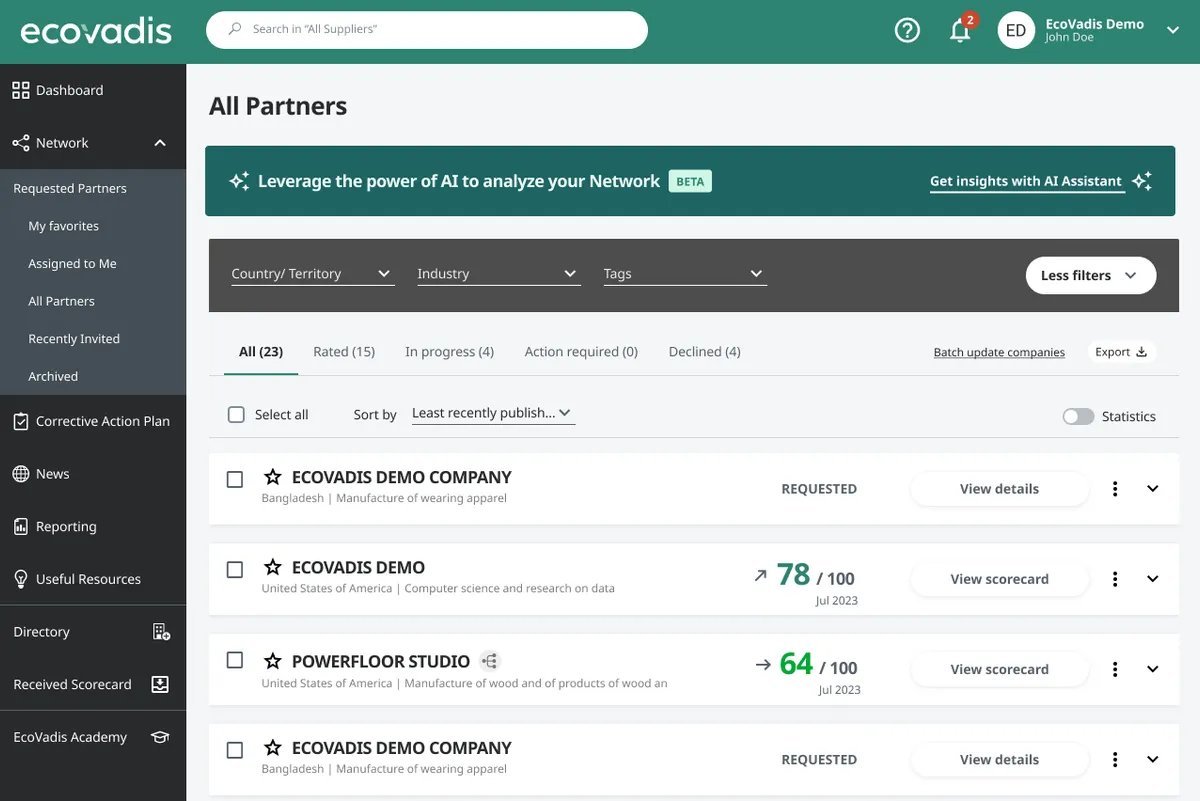This screenshot has width=1200, height=801.
Task: Click the Network share icon in sidebar
Action: [x=21, y=143]
